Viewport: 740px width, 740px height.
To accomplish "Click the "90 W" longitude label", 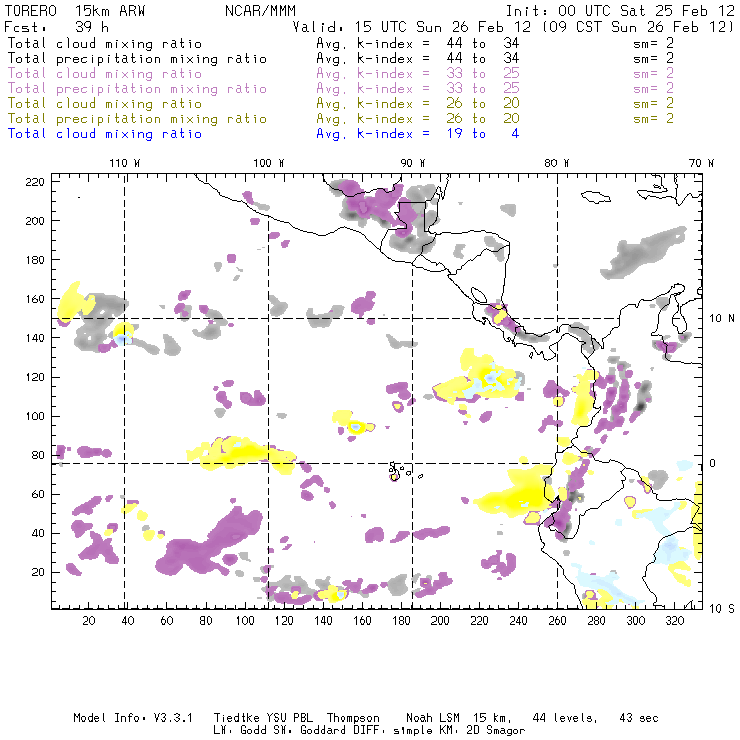I will (413, 163).
